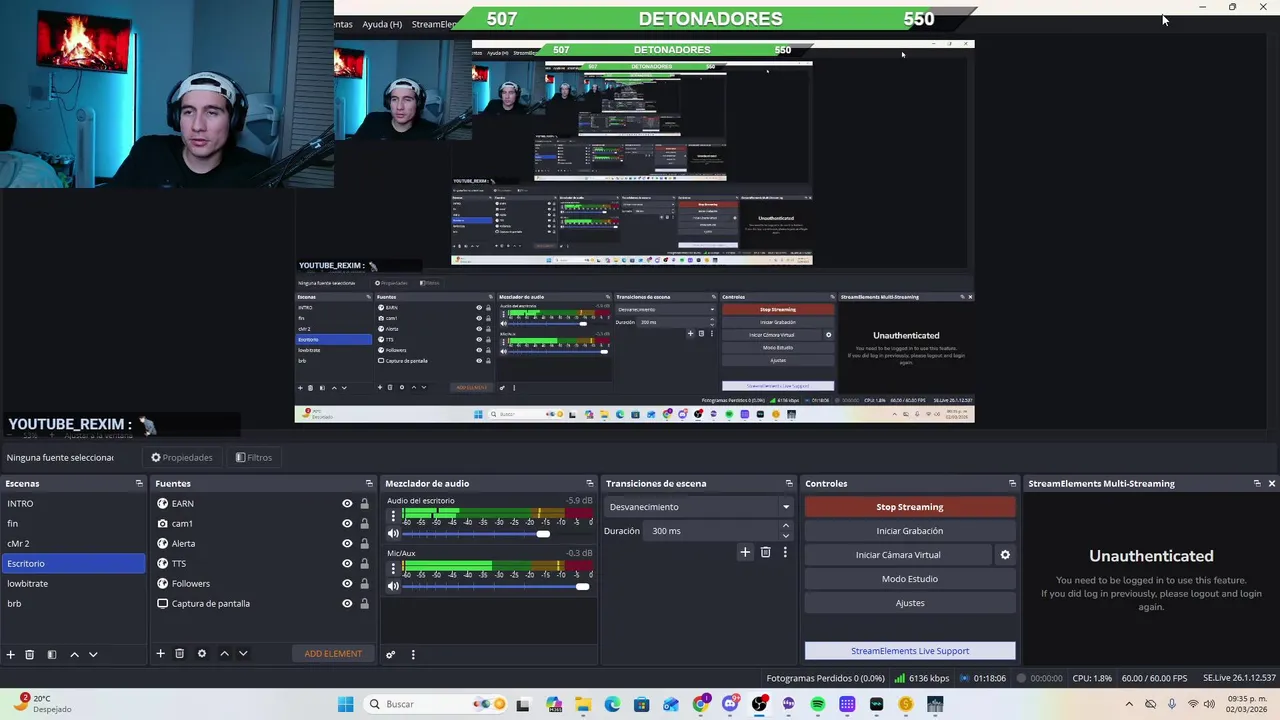Toggle lock on Captura de pantalla source

click(365, 604)
